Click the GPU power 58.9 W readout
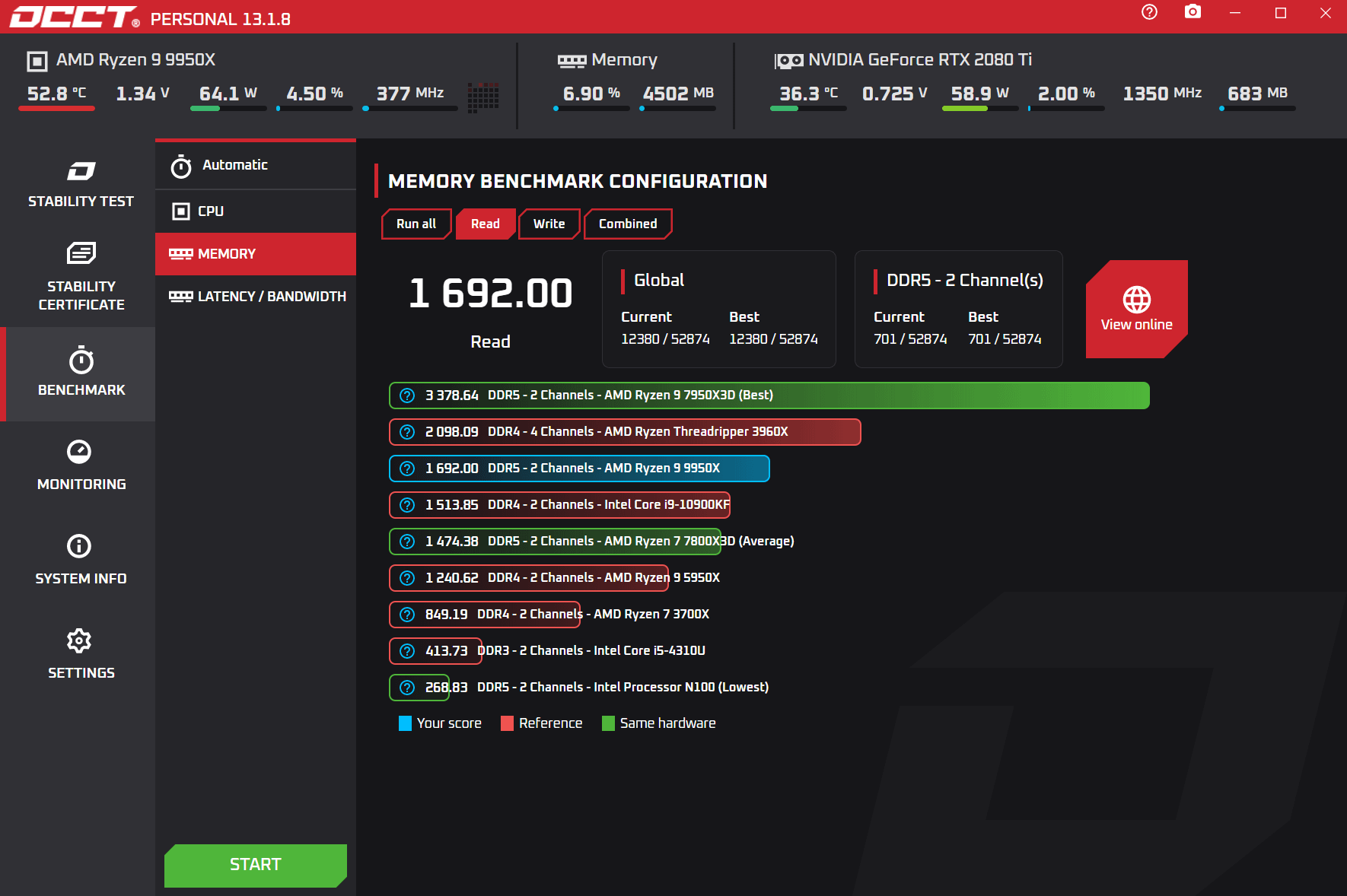1347x896 pixels. pyautogui.click(x=979, y=94)
